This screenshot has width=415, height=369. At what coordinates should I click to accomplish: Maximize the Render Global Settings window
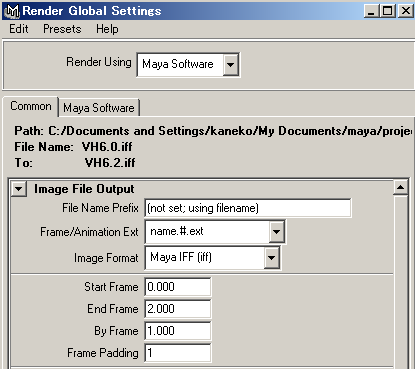click(388, 11)
